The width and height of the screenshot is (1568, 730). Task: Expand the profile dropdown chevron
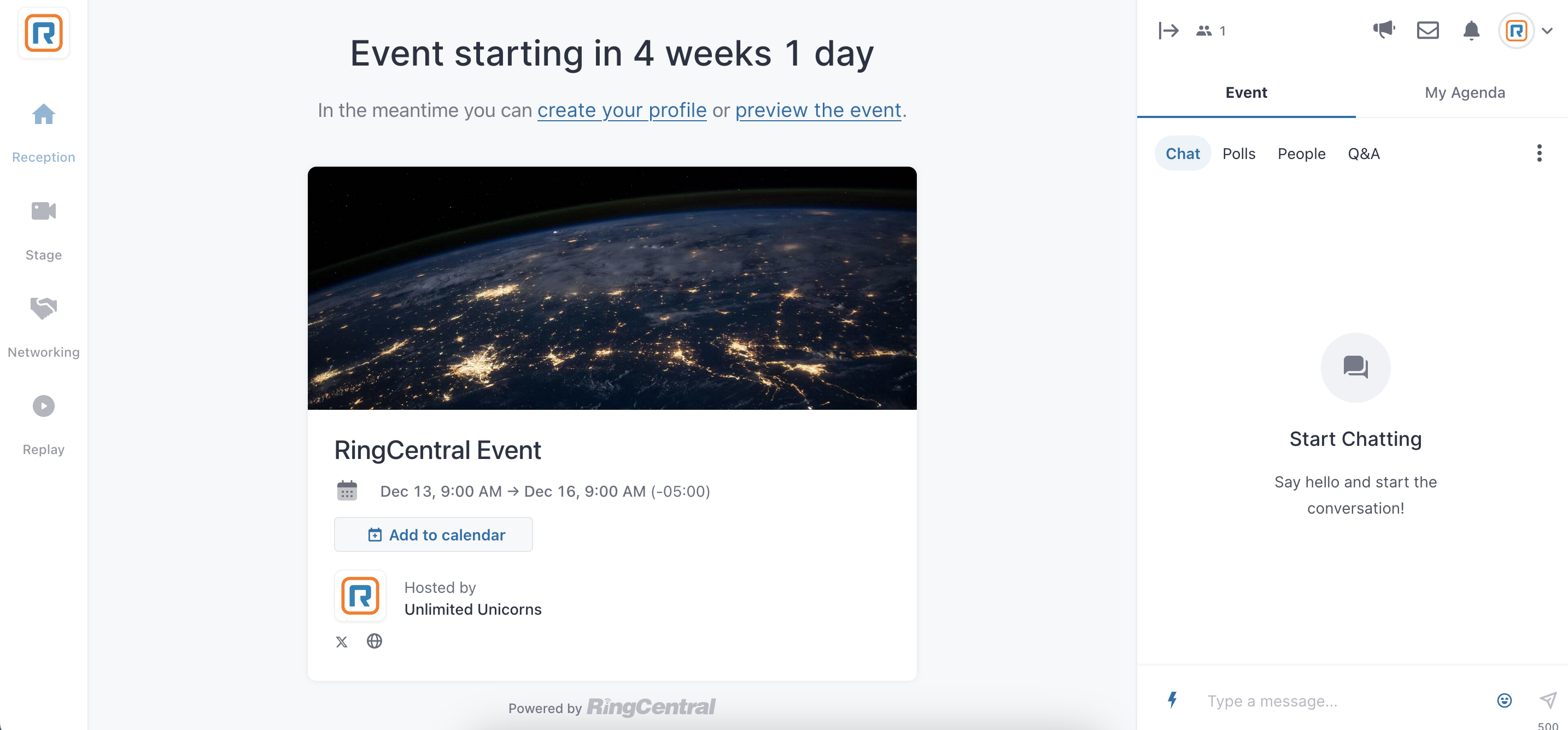(x=1547, y=31)
